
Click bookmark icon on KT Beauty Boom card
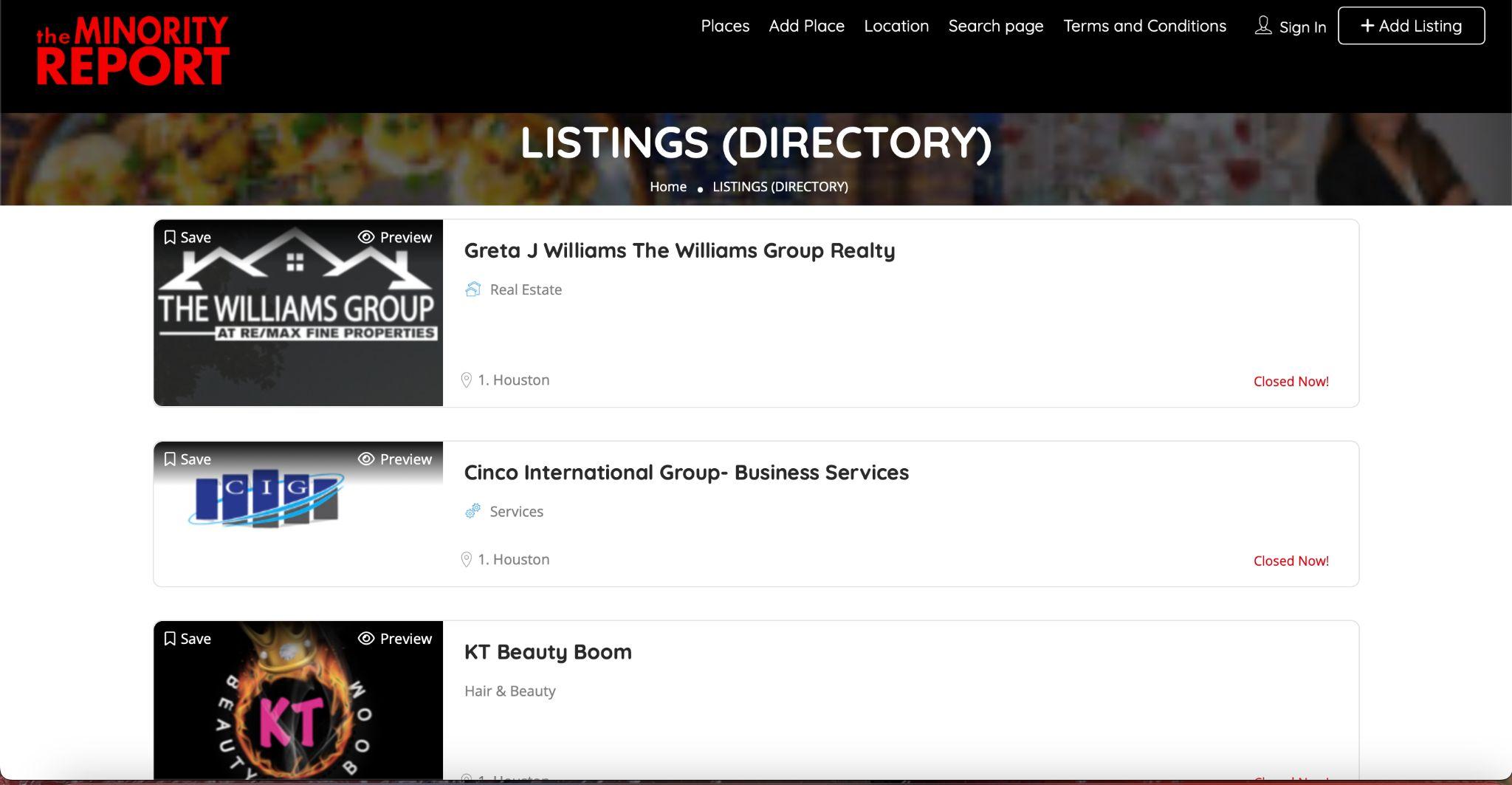(x=170, y=639)
